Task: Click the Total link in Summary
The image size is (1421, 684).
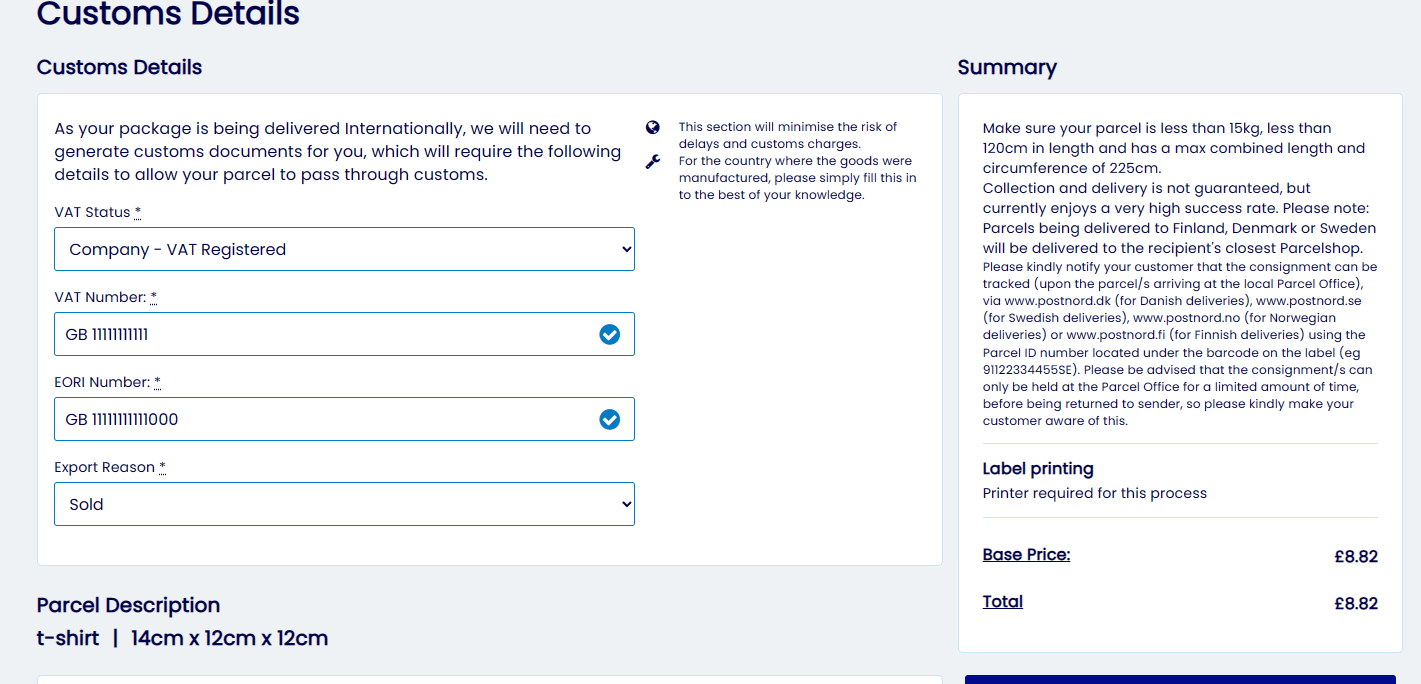Action: (1002, 602)
